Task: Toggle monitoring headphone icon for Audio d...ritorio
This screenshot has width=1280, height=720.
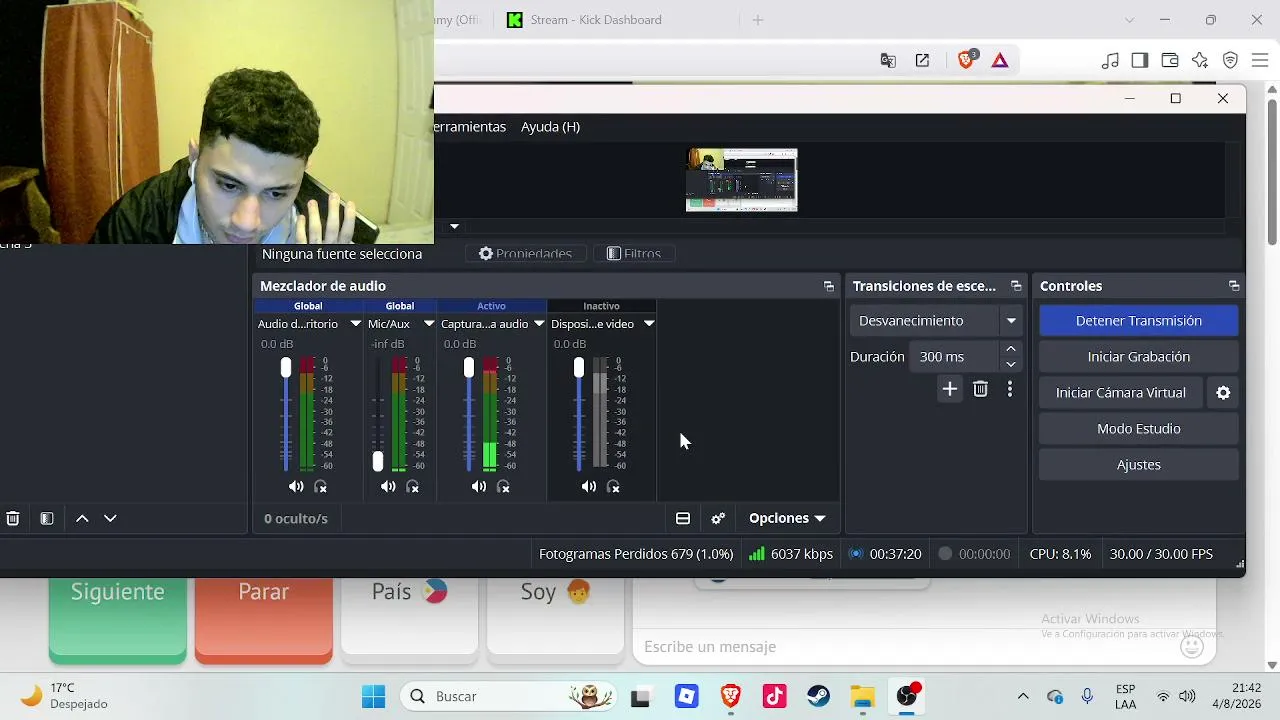Action: [321, 487]
